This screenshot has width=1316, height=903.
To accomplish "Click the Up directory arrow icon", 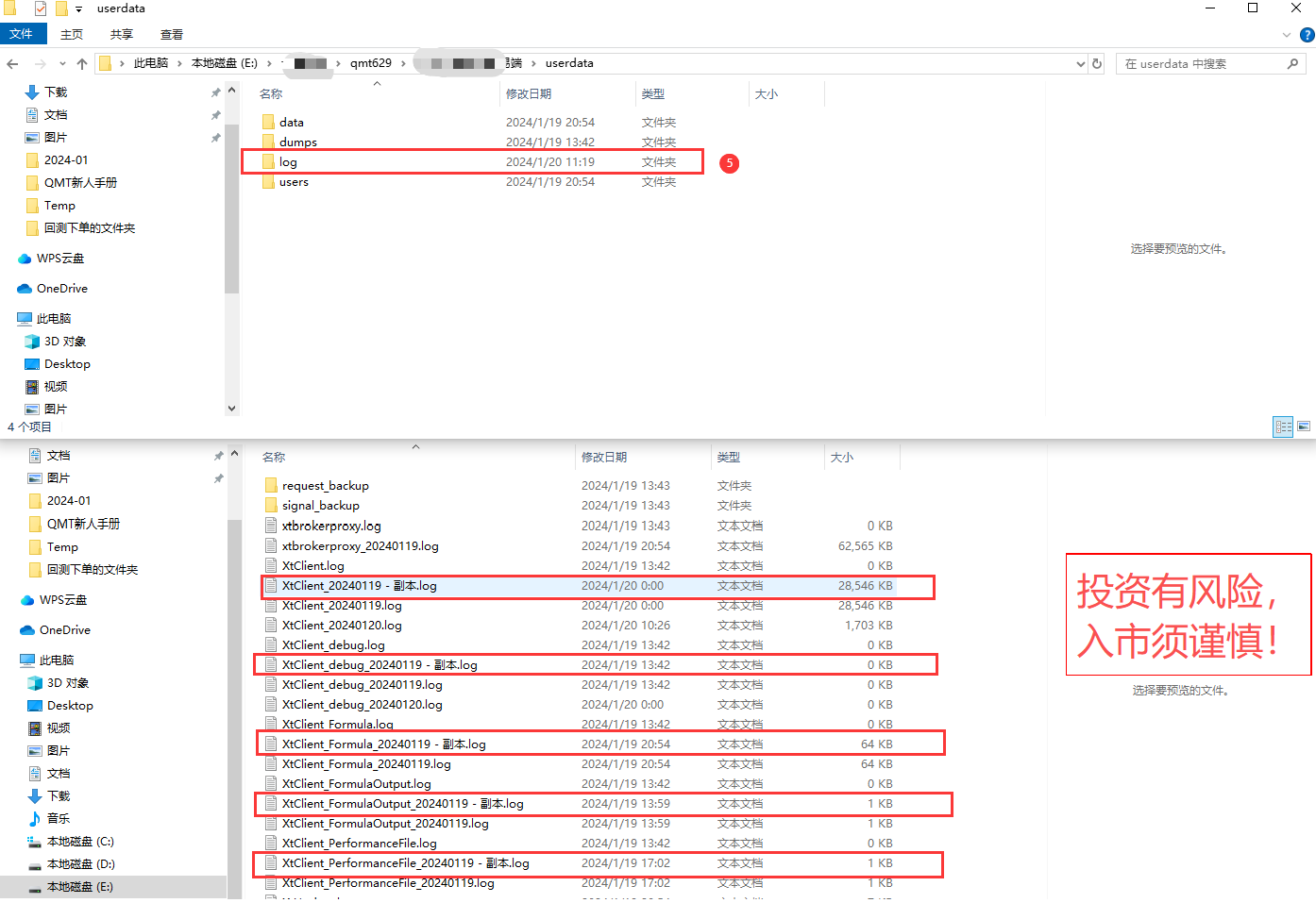I will pyautogui.click(x=82, y=64).
